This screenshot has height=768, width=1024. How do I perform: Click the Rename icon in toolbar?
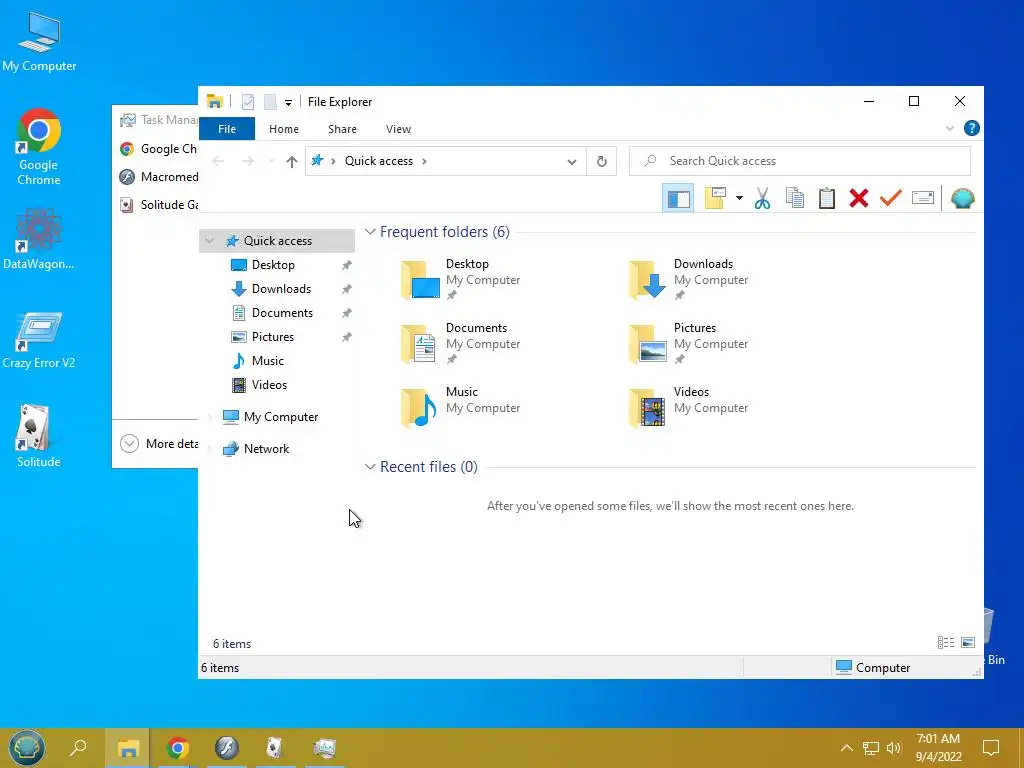point(923,198)
